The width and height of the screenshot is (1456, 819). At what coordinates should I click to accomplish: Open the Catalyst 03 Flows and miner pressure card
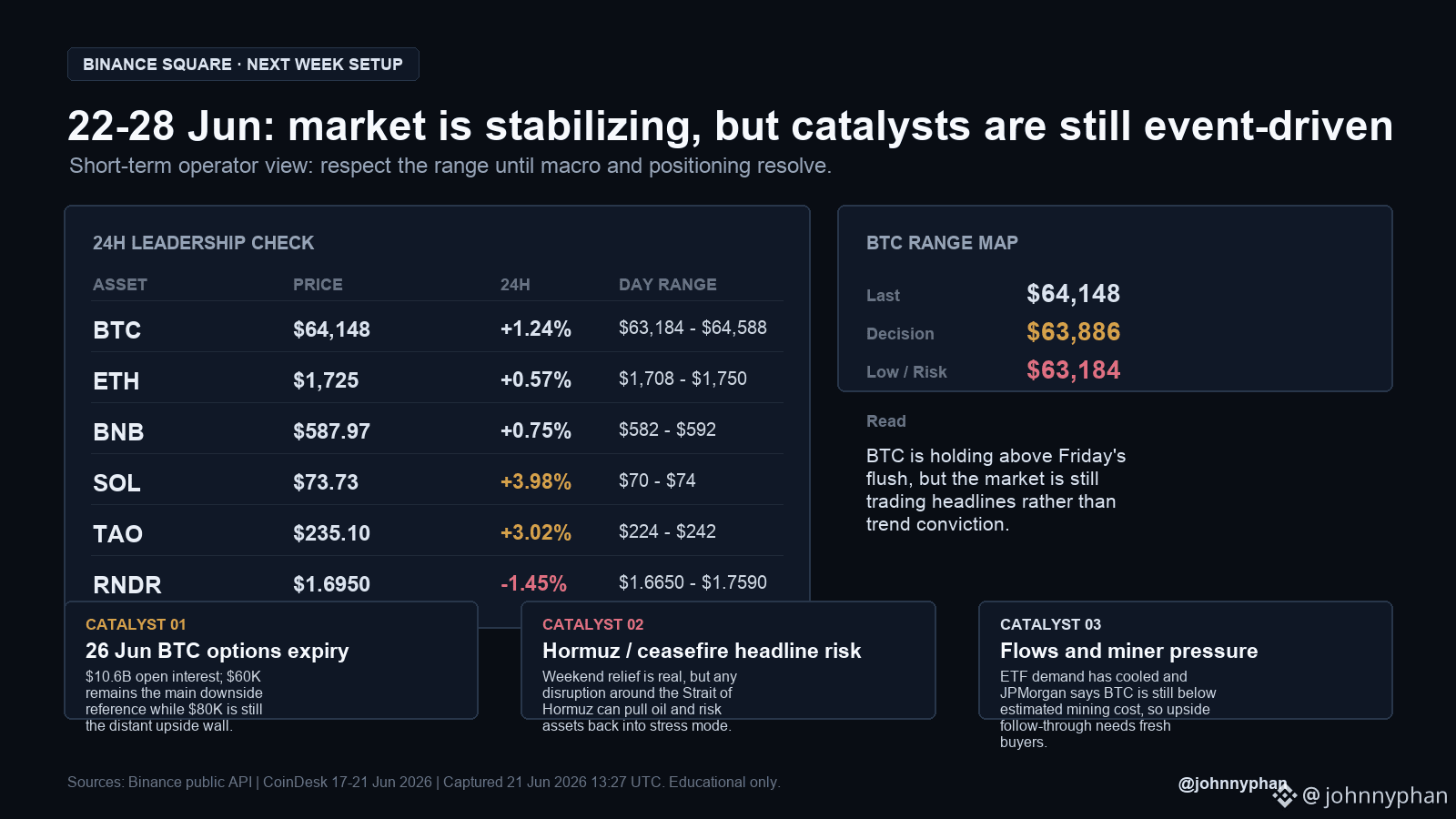click(x=1186, y=660)
